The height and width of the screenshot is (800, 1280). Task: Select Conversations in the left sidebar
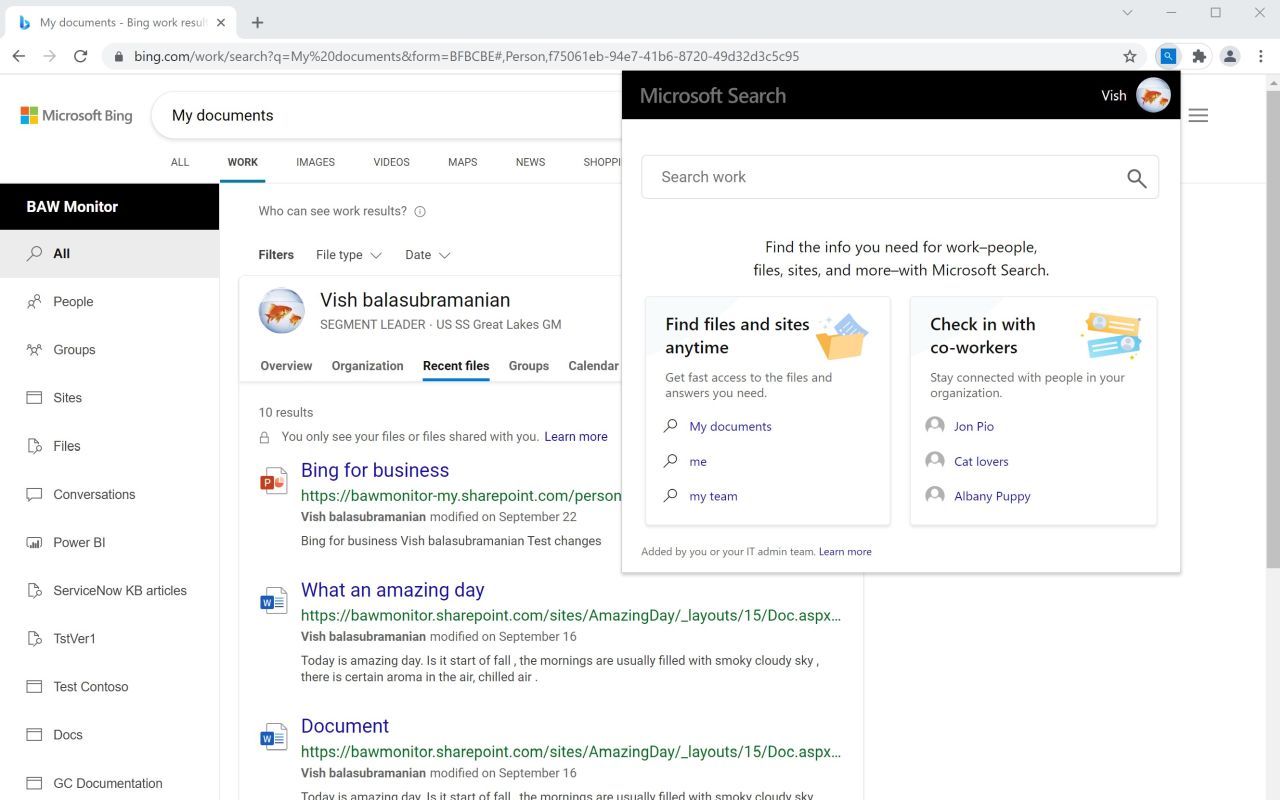(110, 494)
